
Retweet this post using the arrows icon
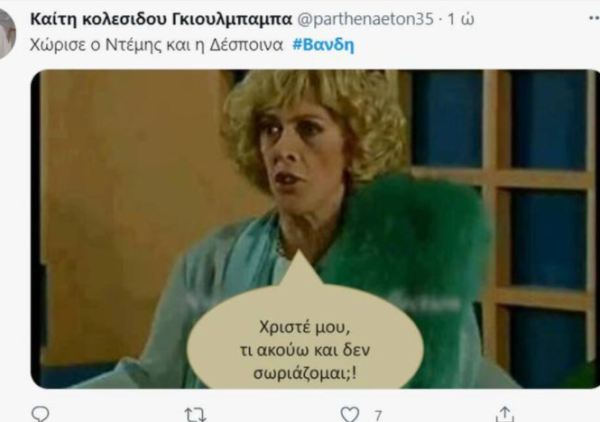tap(195, 415)
